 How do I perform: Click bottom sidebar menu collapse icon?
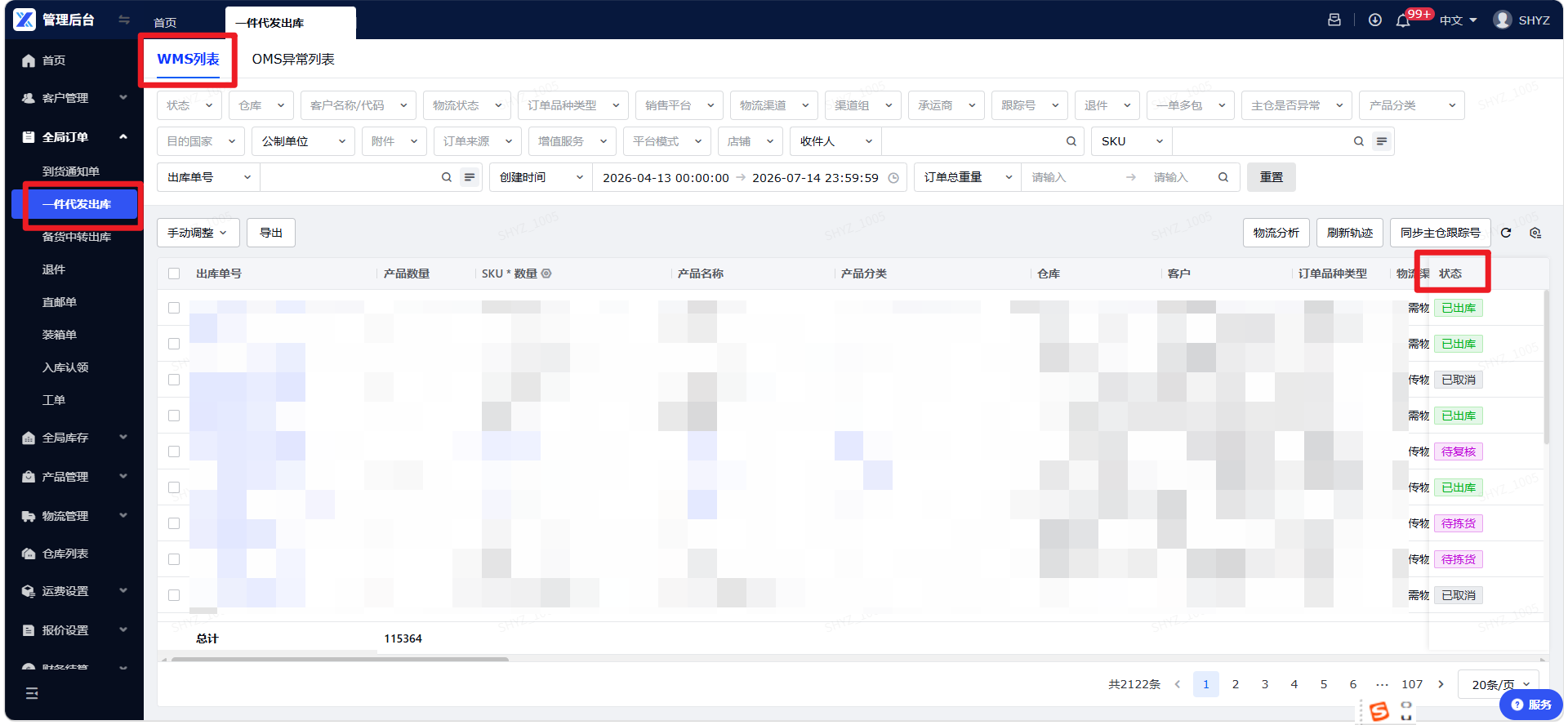(32, 693)
